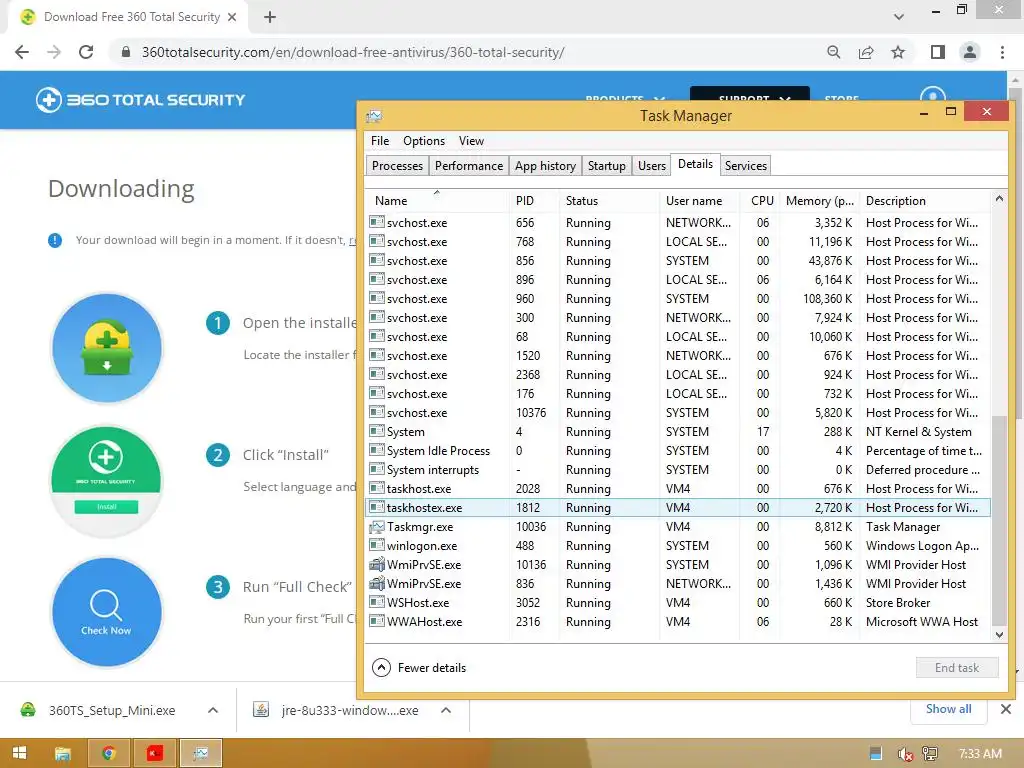Open the Options menu in Task Manager
This screenshot has height=768, width=1024.
[424, 141]
